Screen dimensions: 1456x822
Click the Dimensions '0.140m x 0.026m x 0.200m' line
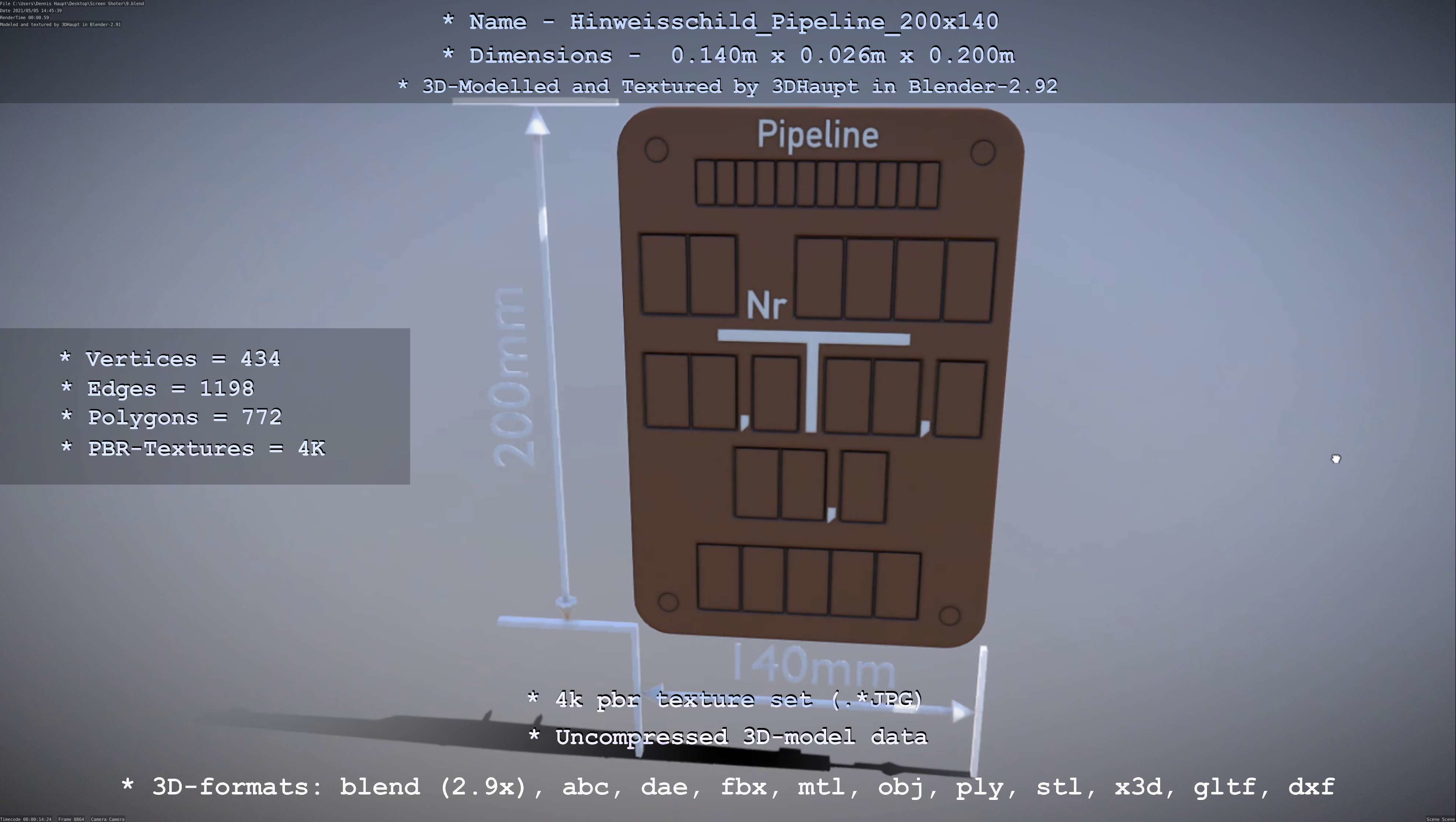(729, 55)
